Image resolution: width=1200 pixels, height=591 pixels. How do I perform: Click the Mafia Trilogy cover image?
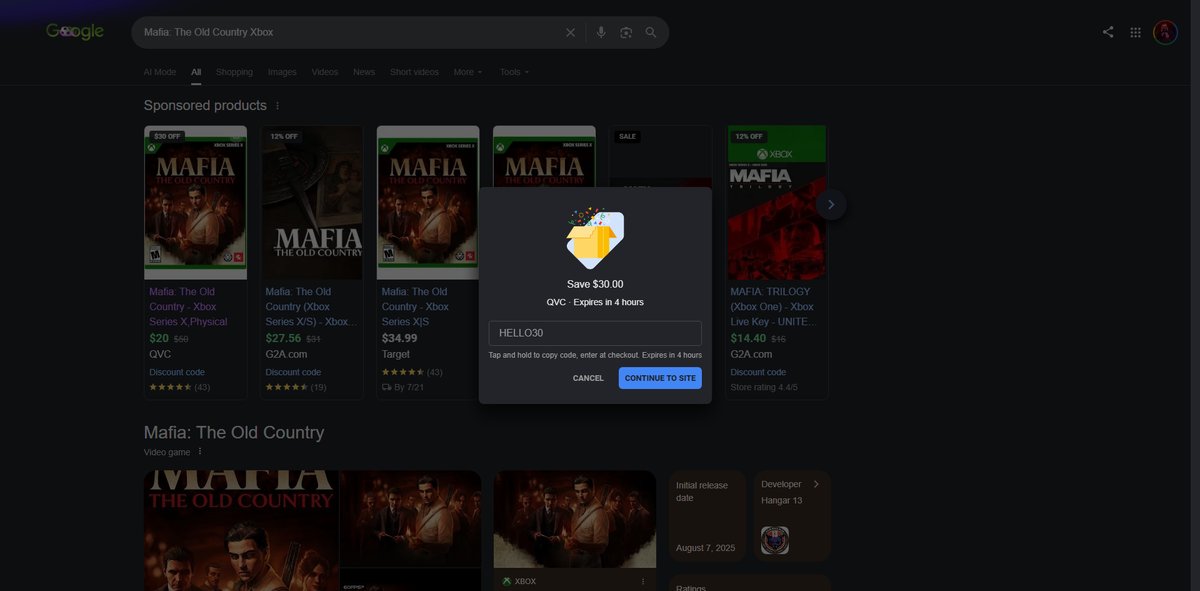(777, 202)
